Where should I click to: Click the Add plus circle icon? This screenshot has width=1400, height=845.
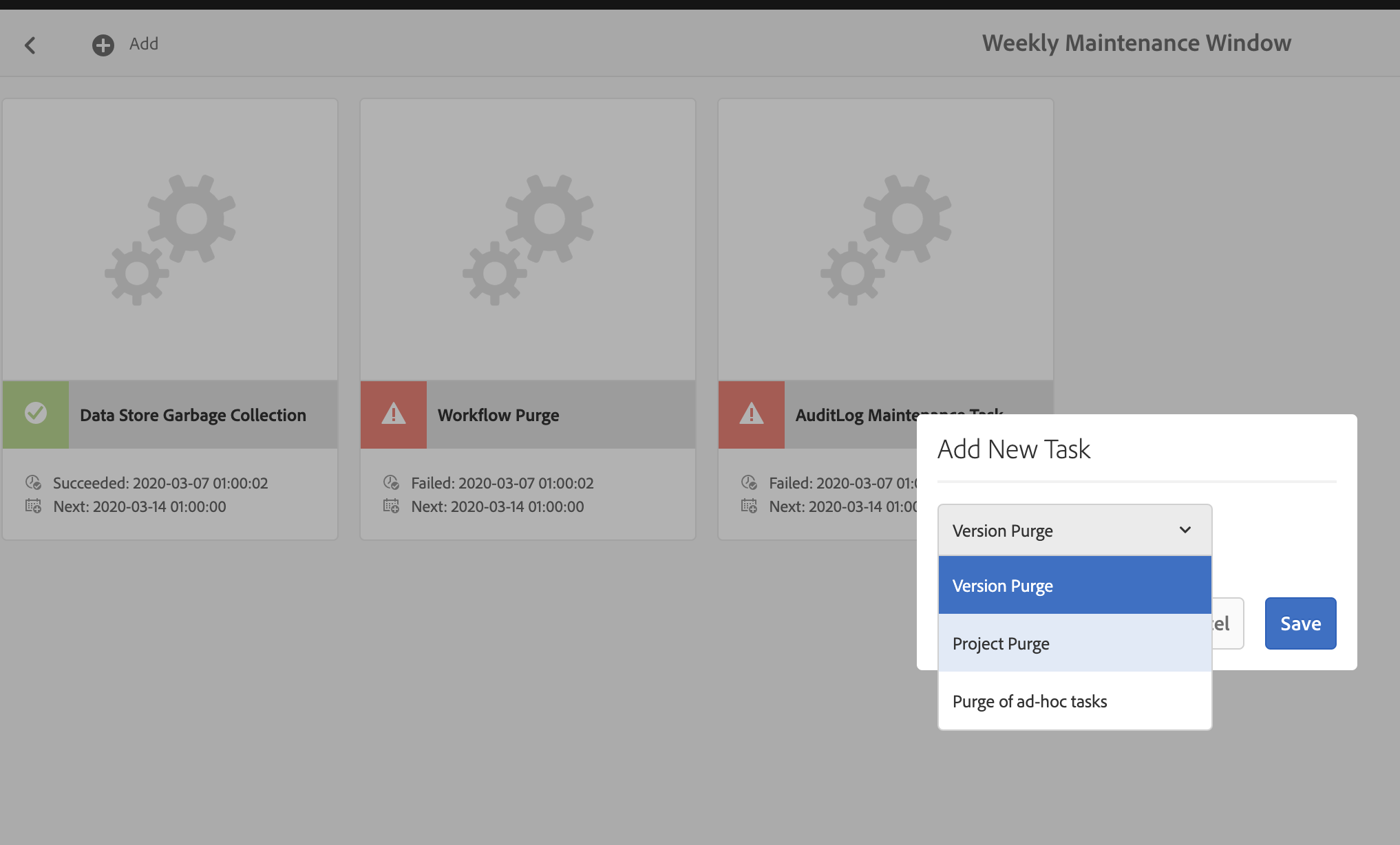tap(103, 45)
